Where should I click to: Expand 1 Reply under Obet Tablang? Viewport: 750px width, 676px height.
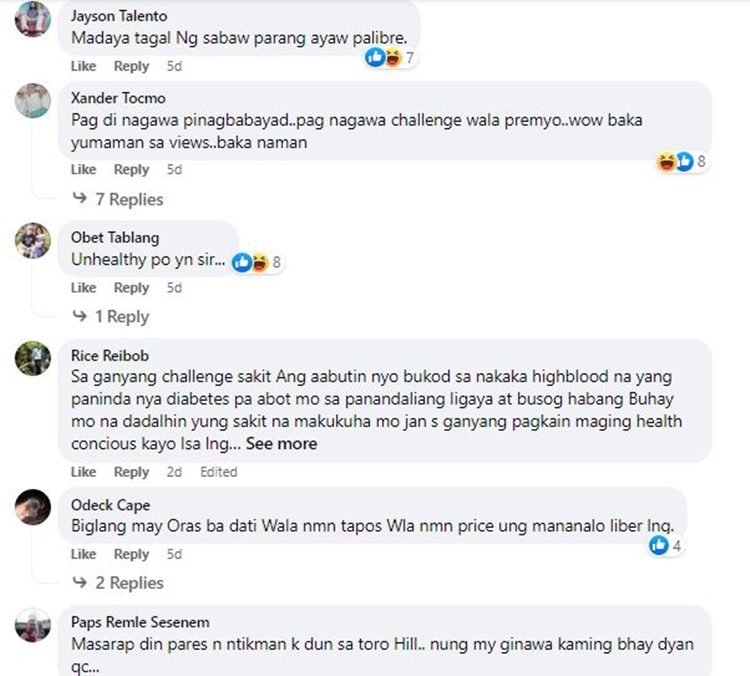pos(111,316)
